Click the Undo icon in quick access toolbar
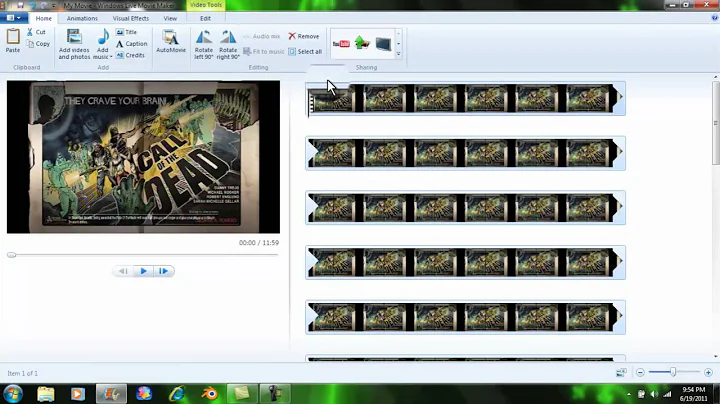720x404 pixels. pos(33,6)
